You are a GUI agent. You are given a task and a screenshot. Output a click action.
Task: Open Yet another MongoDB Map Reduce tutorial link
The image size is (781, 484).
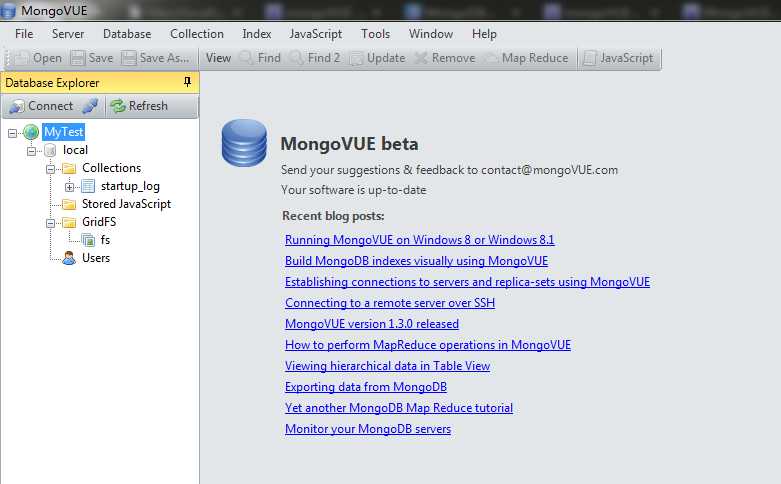point(398,408)
